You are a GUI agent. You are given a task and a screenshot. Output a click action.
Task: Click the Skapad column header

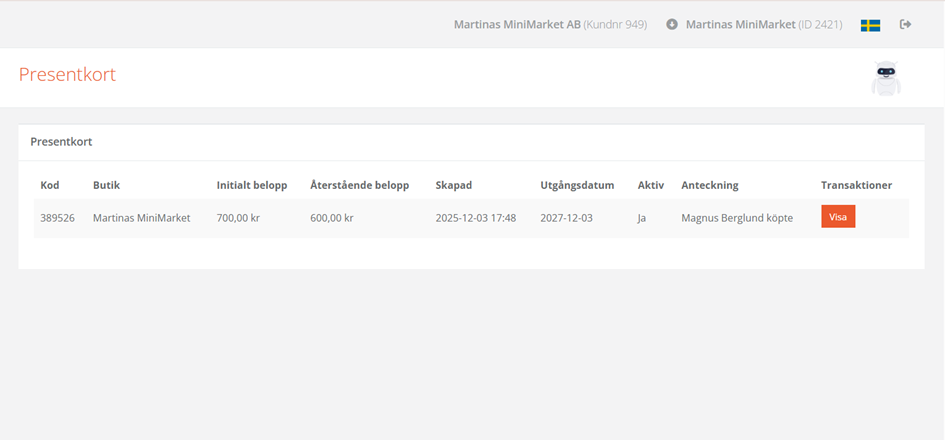click(453, 185)
